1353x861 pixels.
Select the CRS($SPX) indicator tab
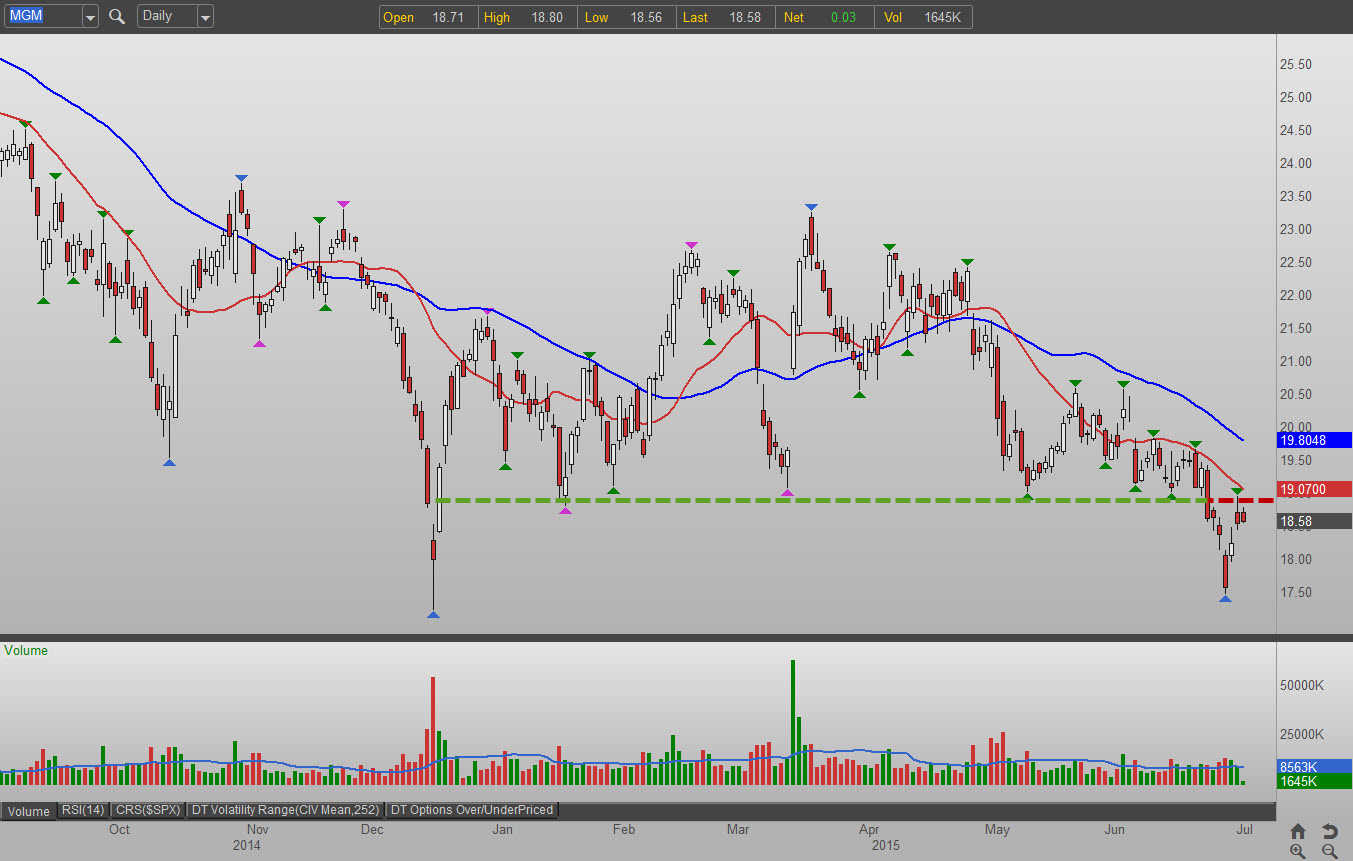(147, 810)
